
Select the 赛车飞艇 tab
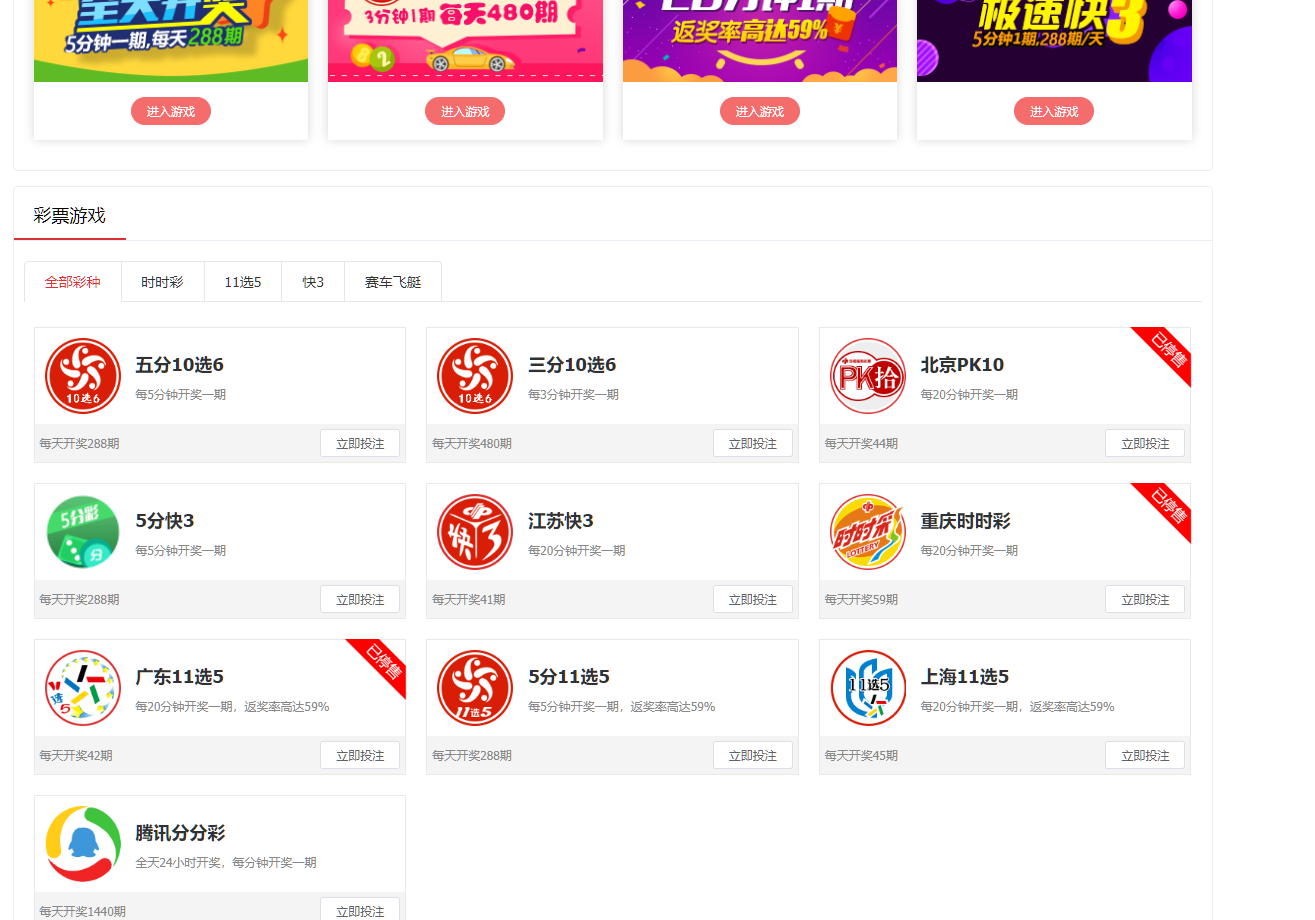(x=392, y=281)
